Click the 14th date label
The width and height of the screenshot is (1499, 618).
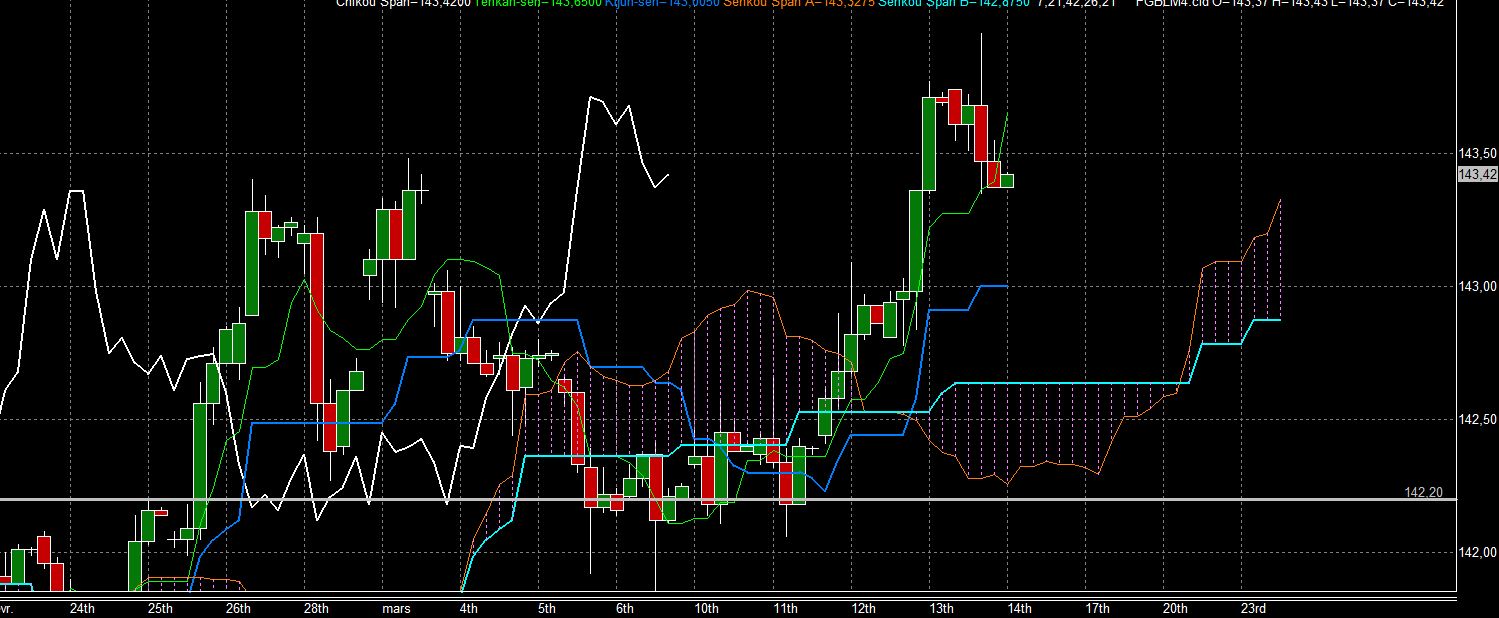tap(1020, 608)
